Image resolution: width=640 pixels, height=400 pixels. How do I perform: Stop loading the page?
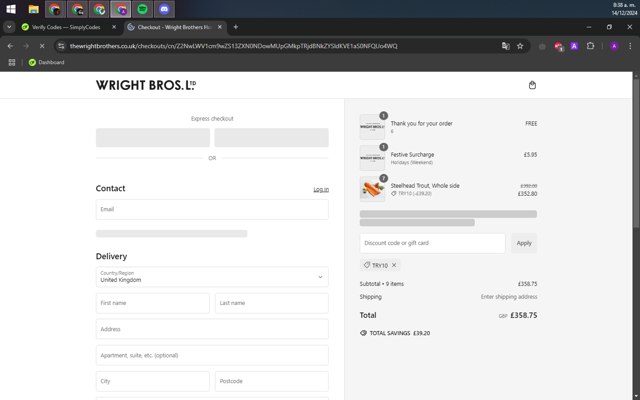click(42, 46)
